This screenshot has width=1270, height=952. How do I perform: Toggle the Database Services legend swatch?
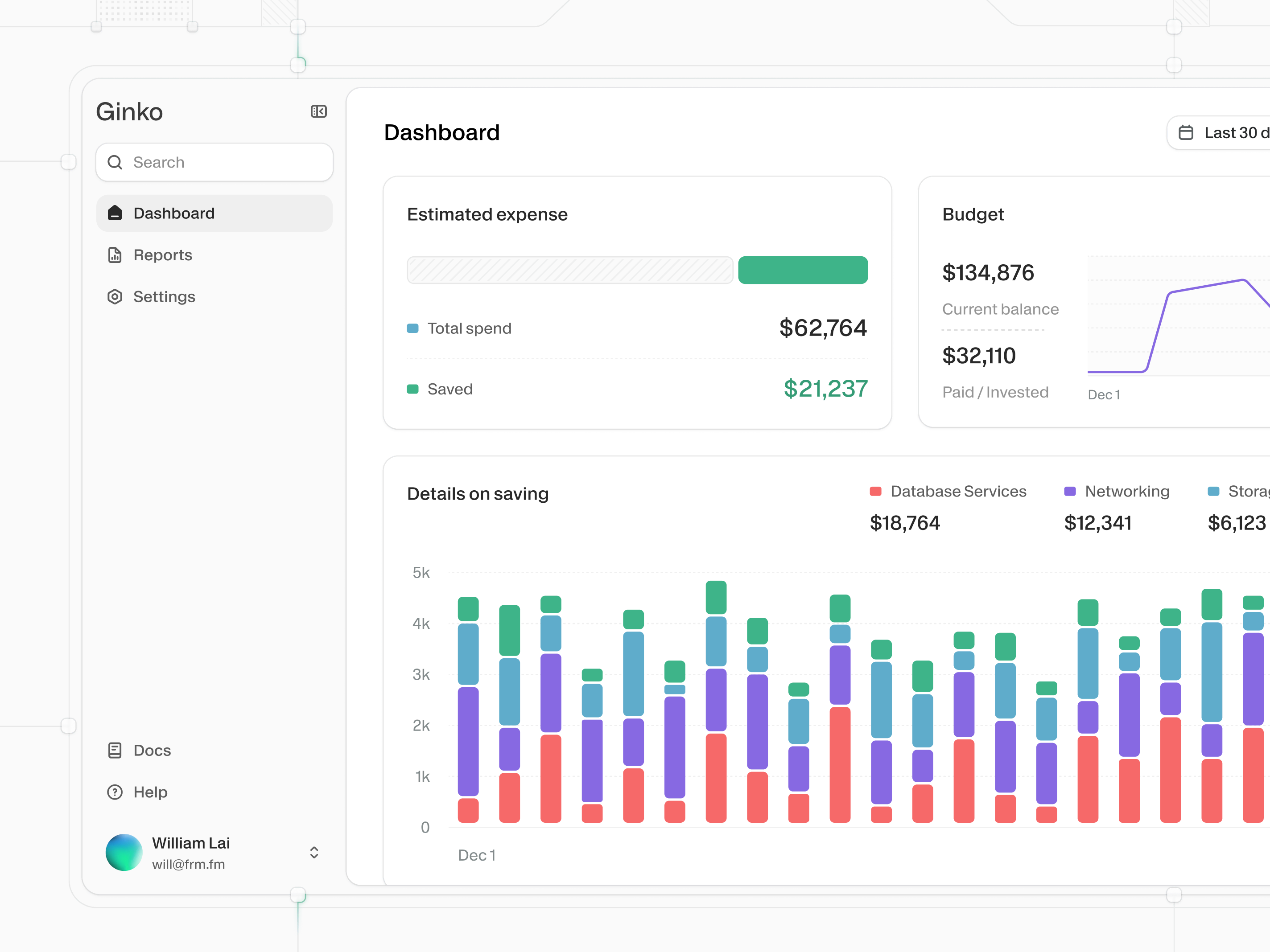point(875,491)
